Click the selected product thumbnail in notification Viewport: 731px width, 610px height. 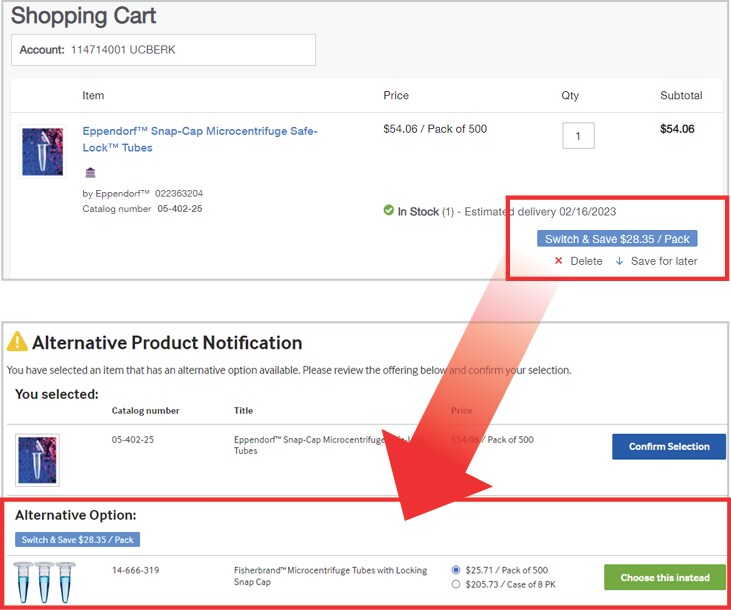point(37,459)
